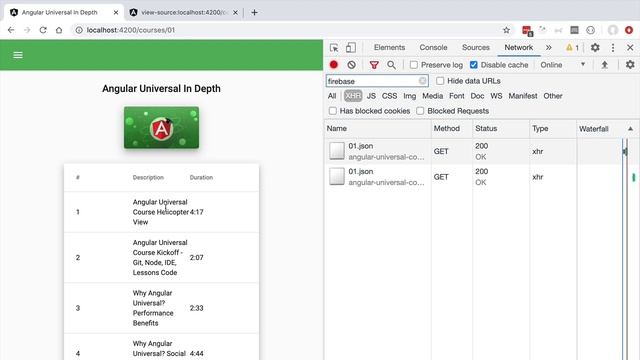Select the first 01.json request row

coord(482,151)
